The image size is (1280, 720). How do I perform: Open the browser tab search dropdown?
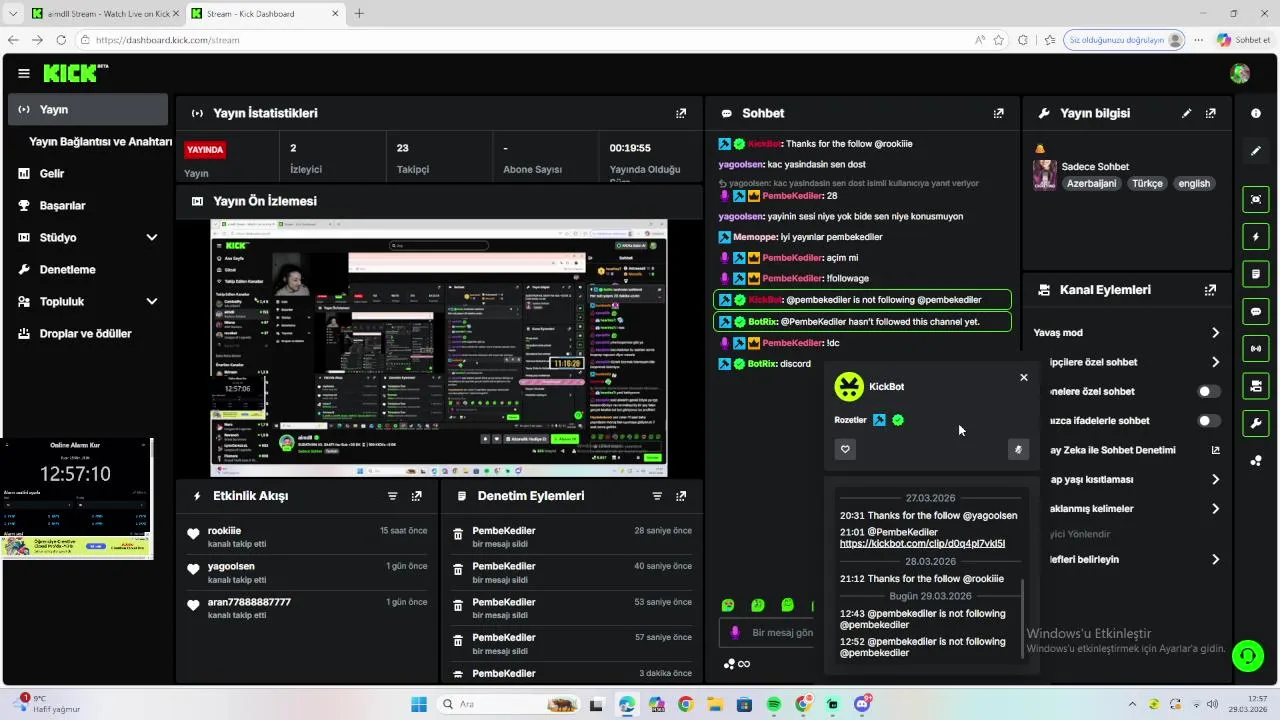13,14
